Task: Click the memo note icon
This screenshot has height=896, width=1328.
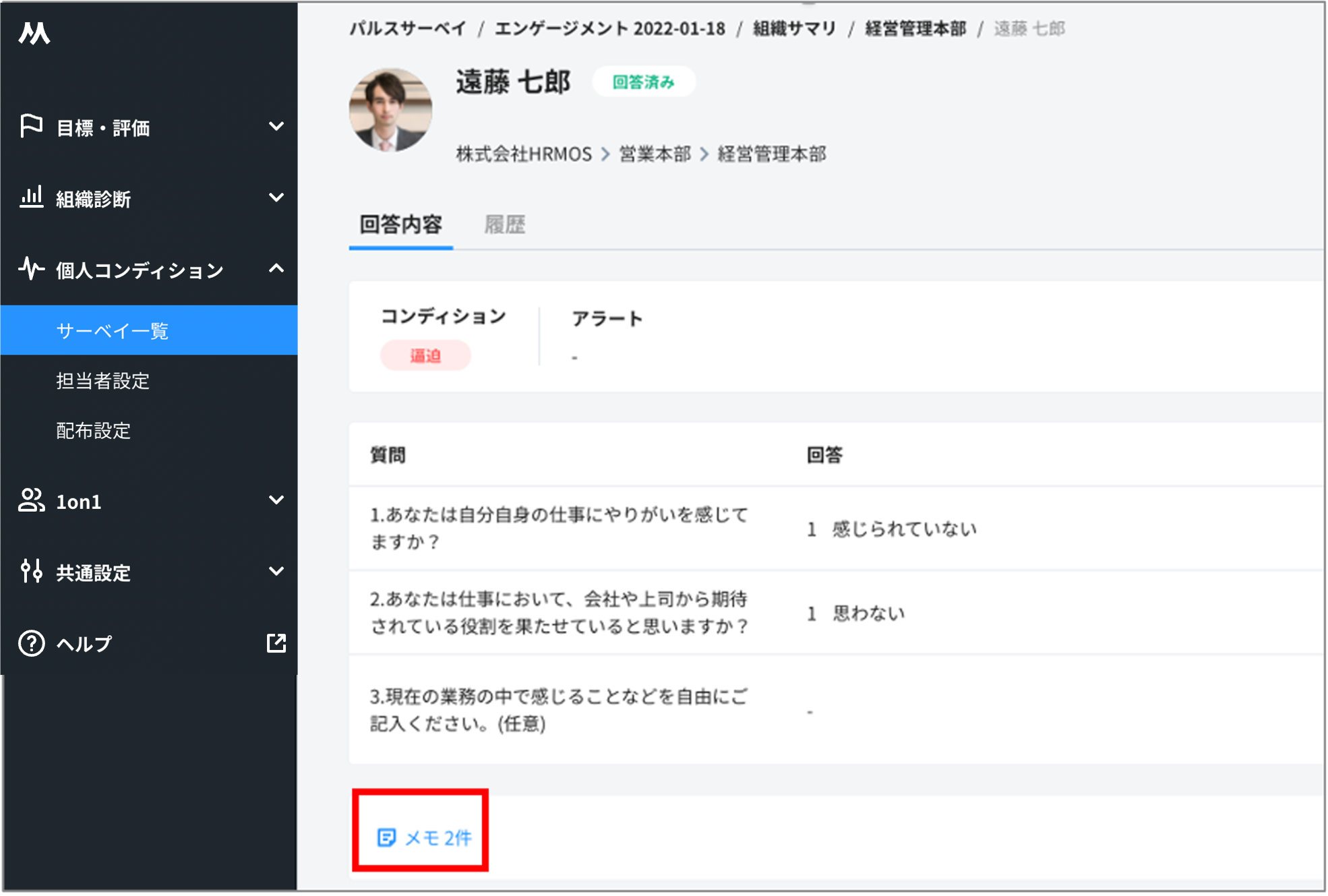Action: pos(386,837)
